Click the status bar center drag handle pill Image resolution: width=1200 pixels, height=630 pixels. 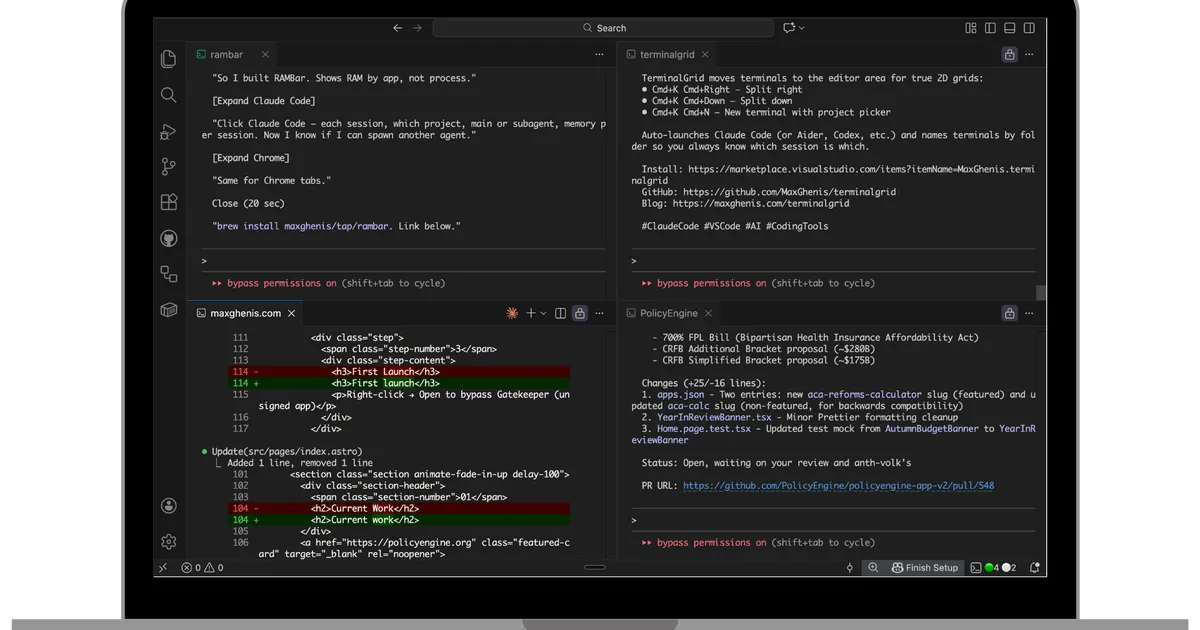(x=595, y=568)
